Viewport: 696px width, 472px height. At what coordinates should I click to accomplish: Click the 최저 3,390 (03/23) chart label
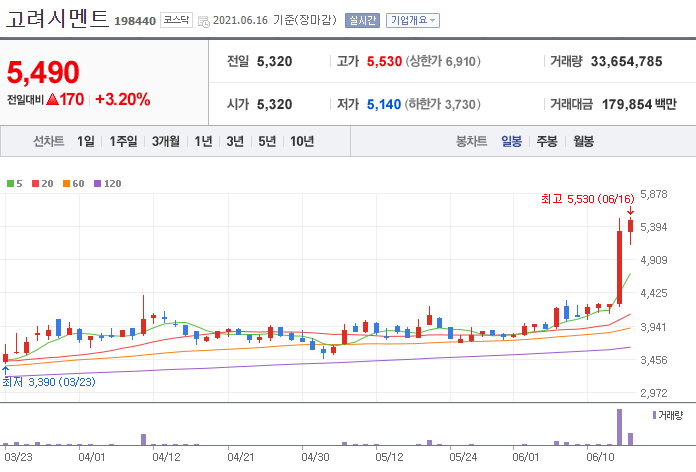click(x=49, y=382)
